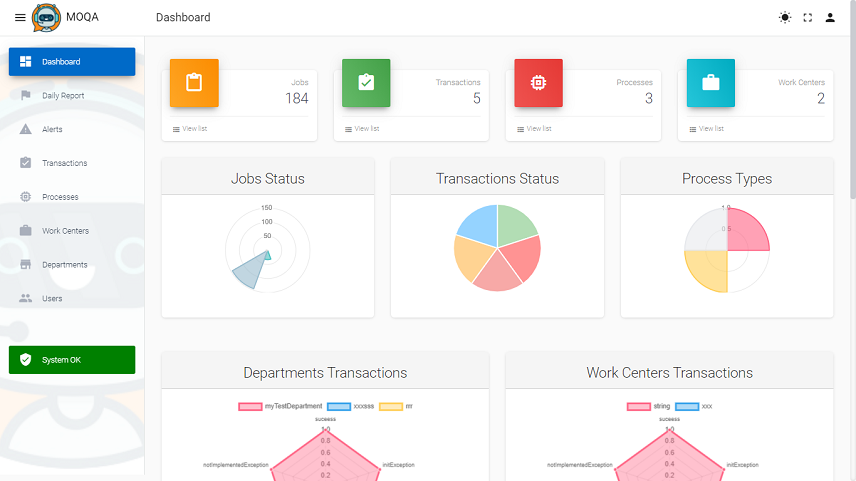Click the Process Types polar chart

pos(727,250)
